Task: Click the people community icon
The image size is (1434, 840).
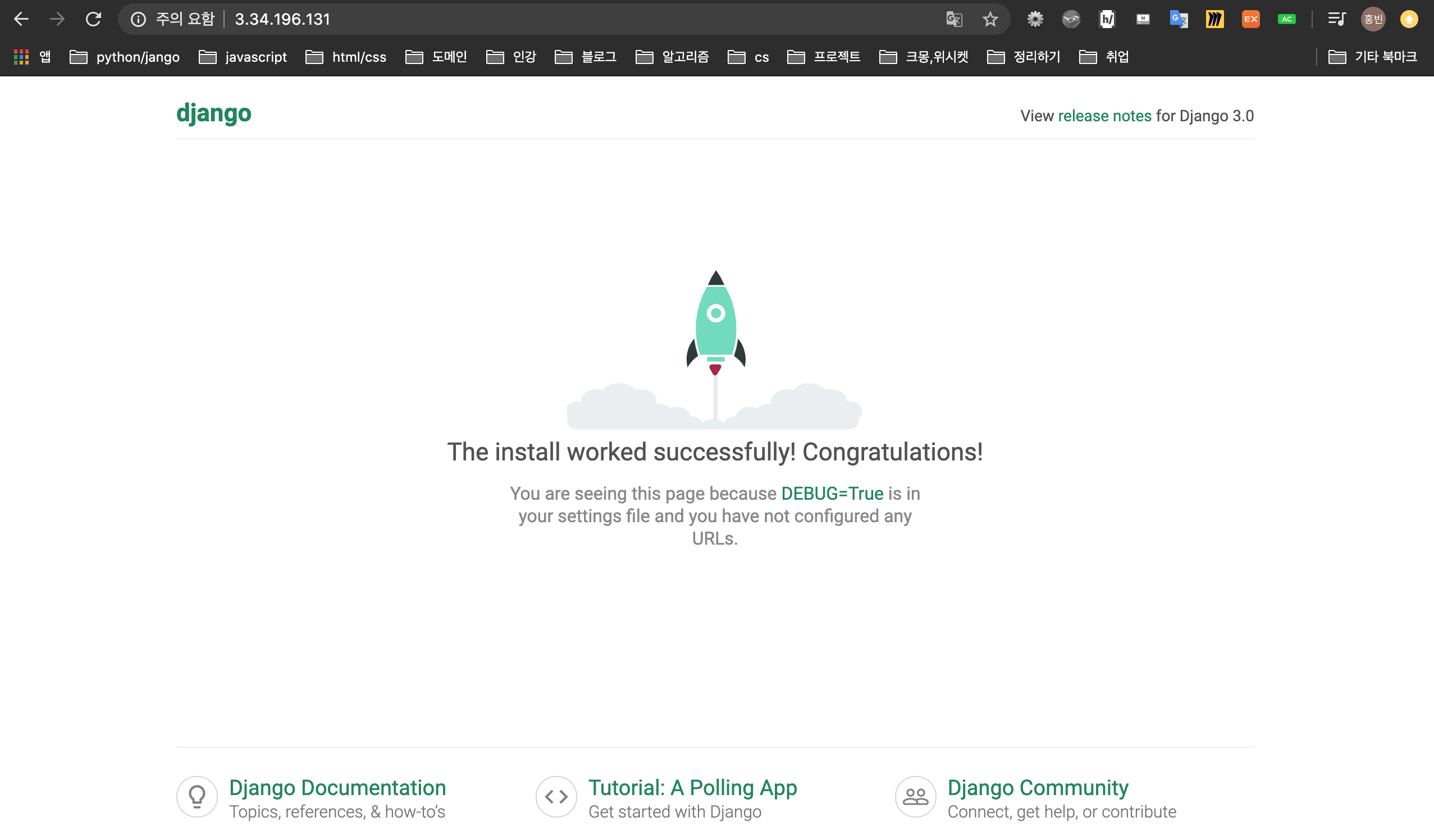Action: point(915,797)
